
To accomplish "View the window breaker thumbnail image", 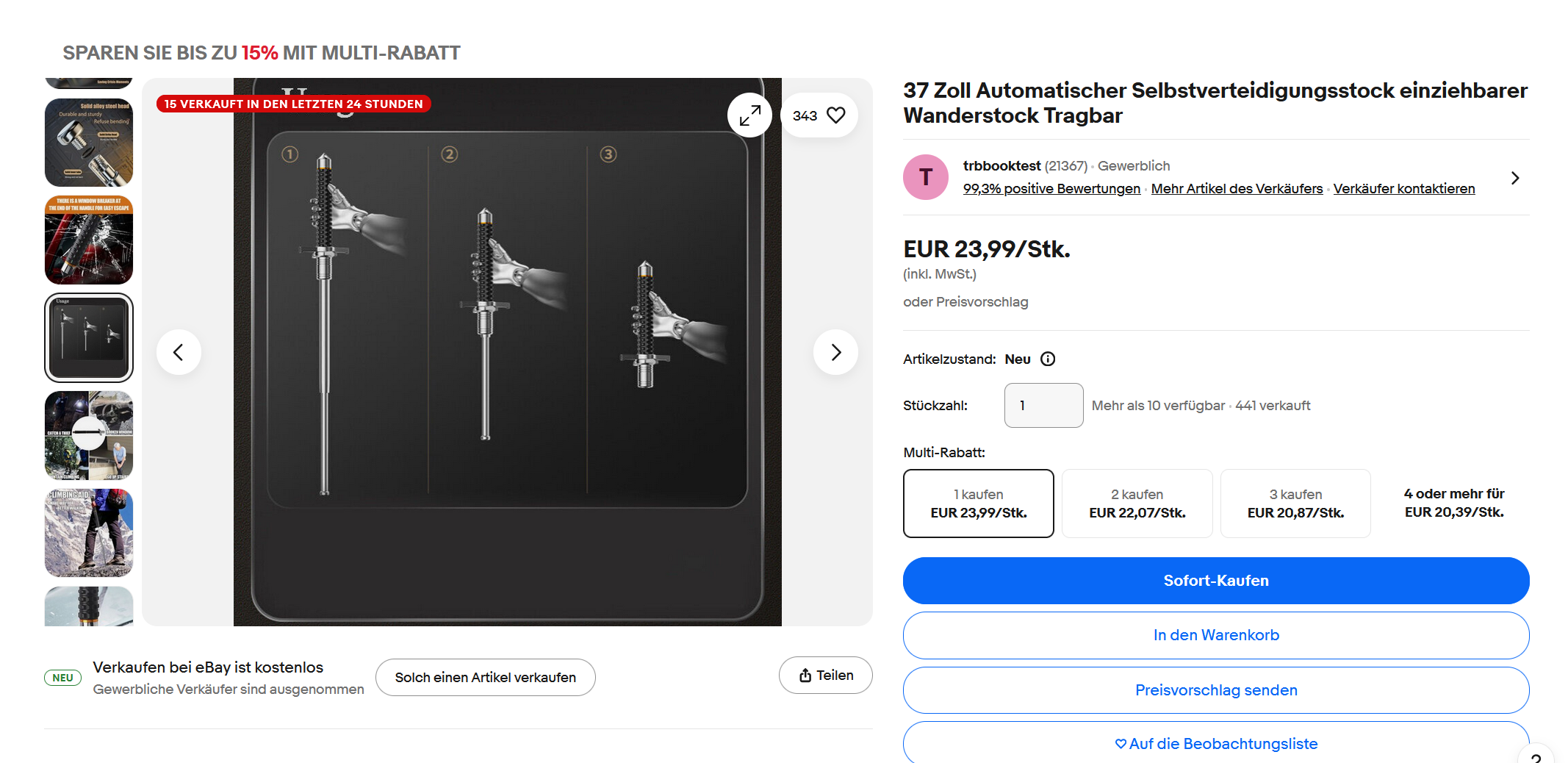I will (x=89, y=240).
